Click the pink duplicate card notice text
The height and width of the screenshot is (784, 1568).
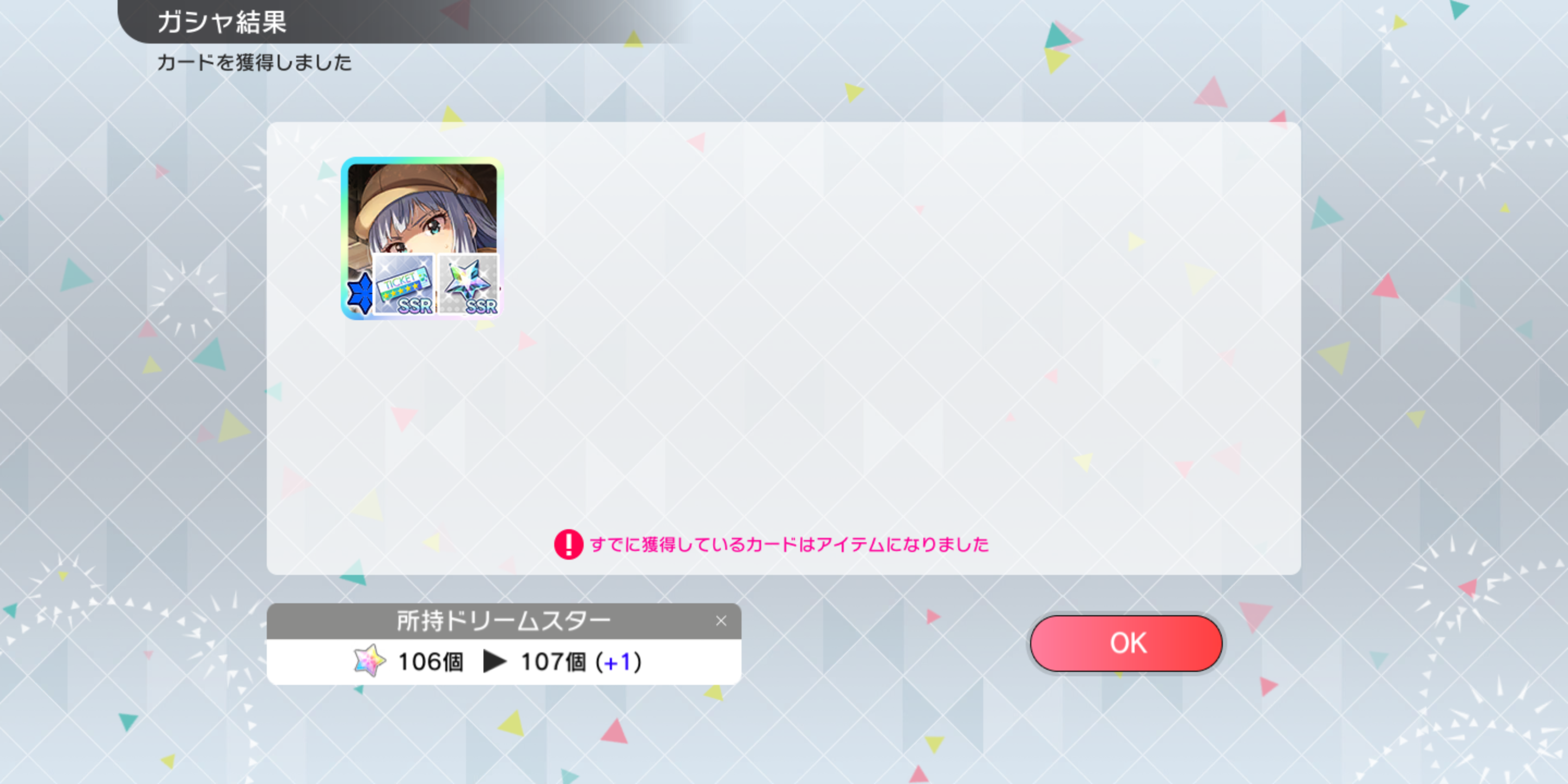789,544
